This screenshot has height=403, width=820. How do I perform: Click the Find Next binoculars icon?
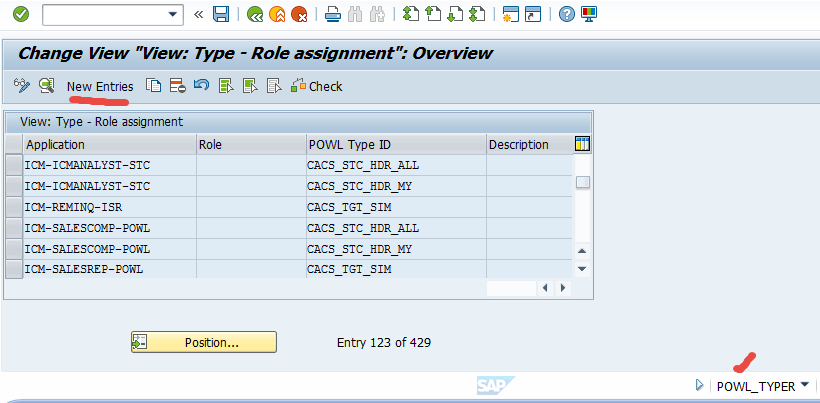(x=377, y=14)
